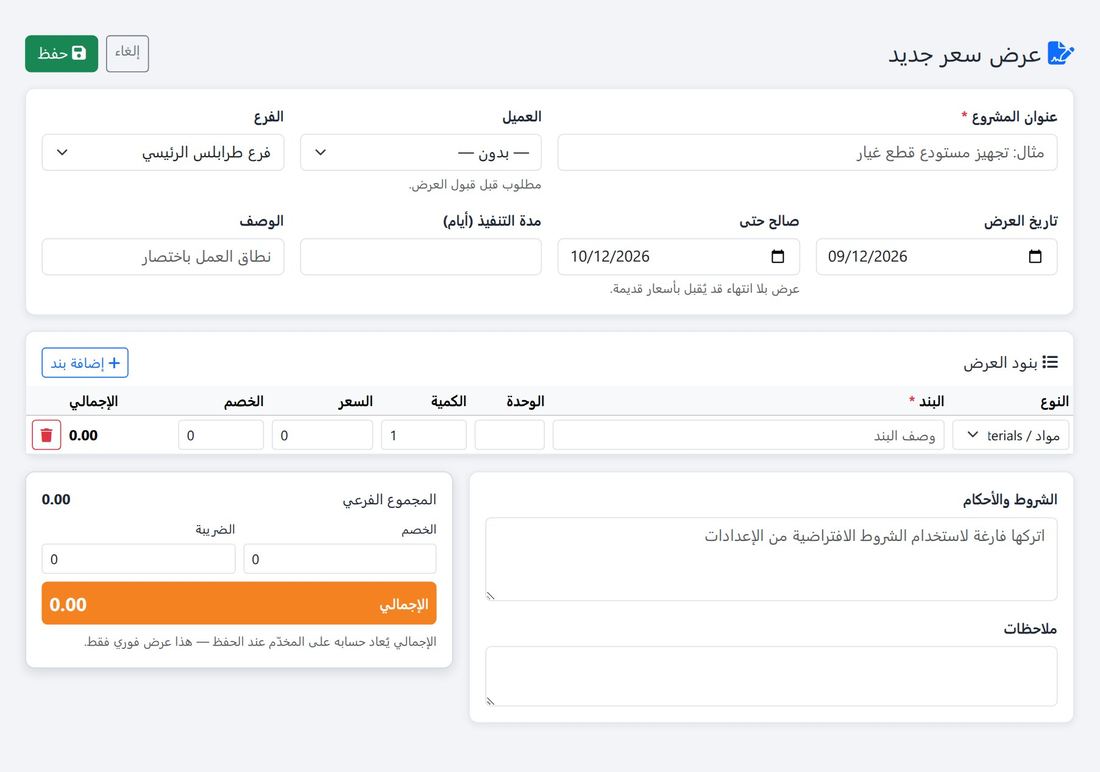Open the الفرع dropdown فرع طرابلس الرئيسي

pos(163,152)
